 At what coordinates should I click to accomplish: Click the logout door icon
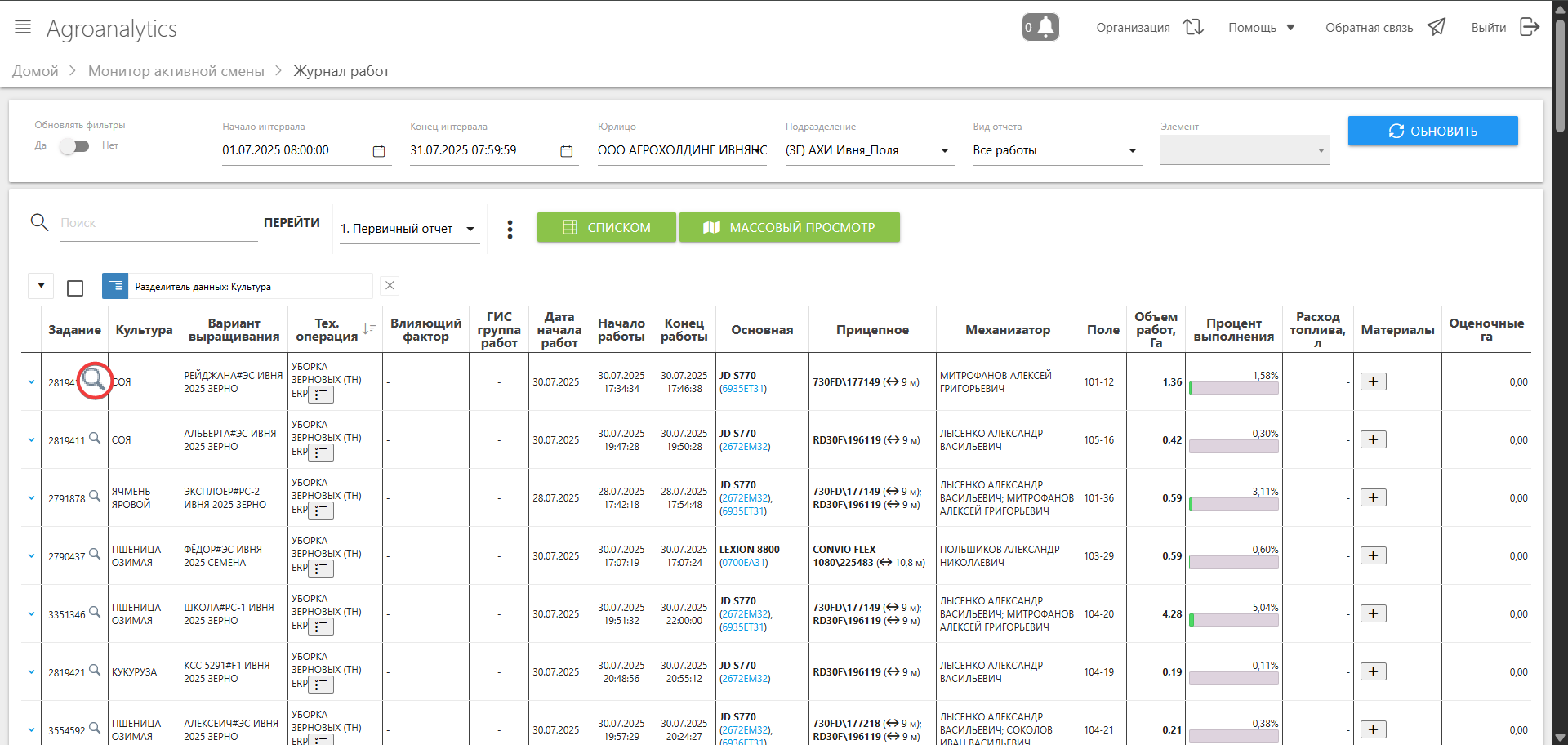tap(1529, 27)
